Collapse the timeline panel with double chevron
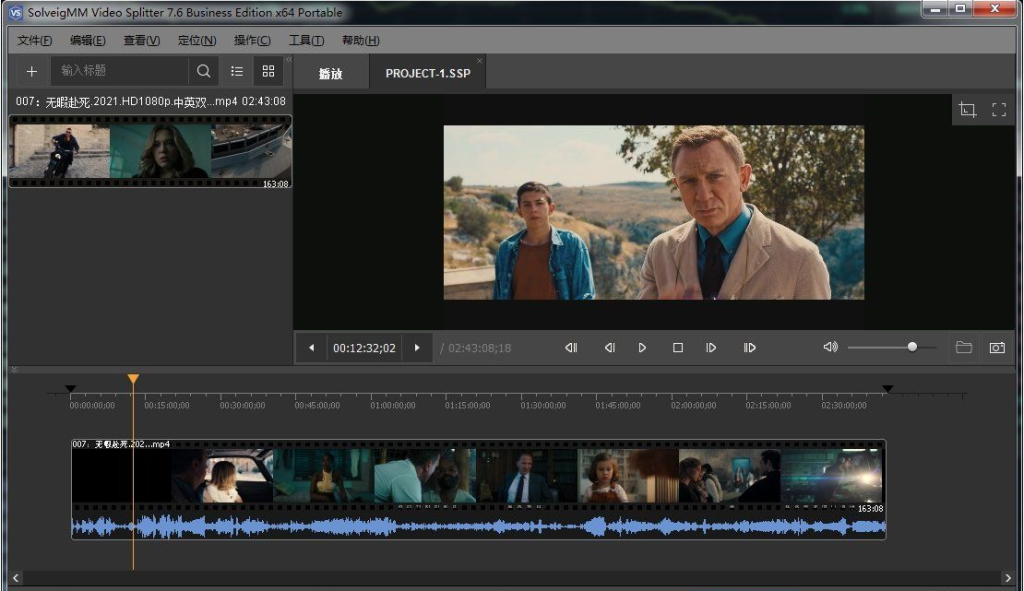 (14, 370)
